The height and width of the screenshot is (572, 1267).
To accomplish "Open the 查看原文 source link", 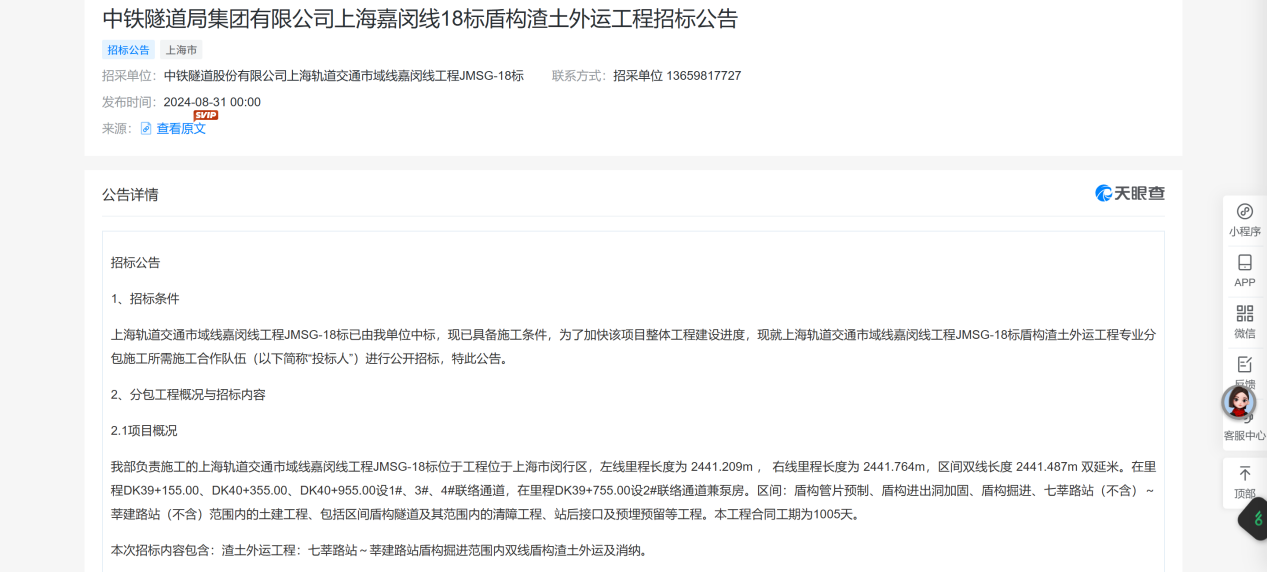I will pyautogui.click(x=181, y=129).
